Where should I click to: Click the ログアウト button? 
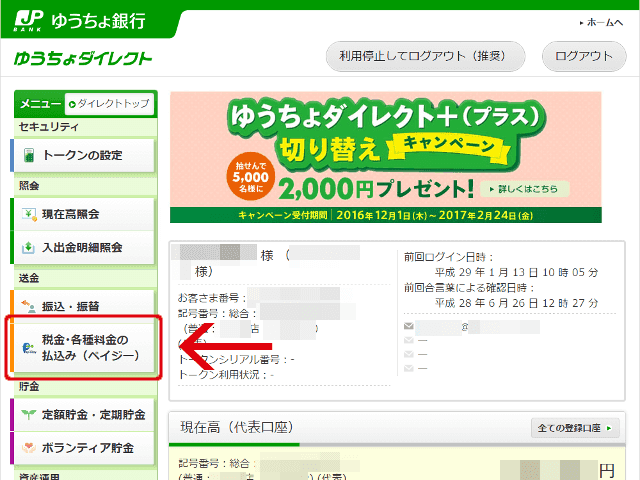pos(584,56)
